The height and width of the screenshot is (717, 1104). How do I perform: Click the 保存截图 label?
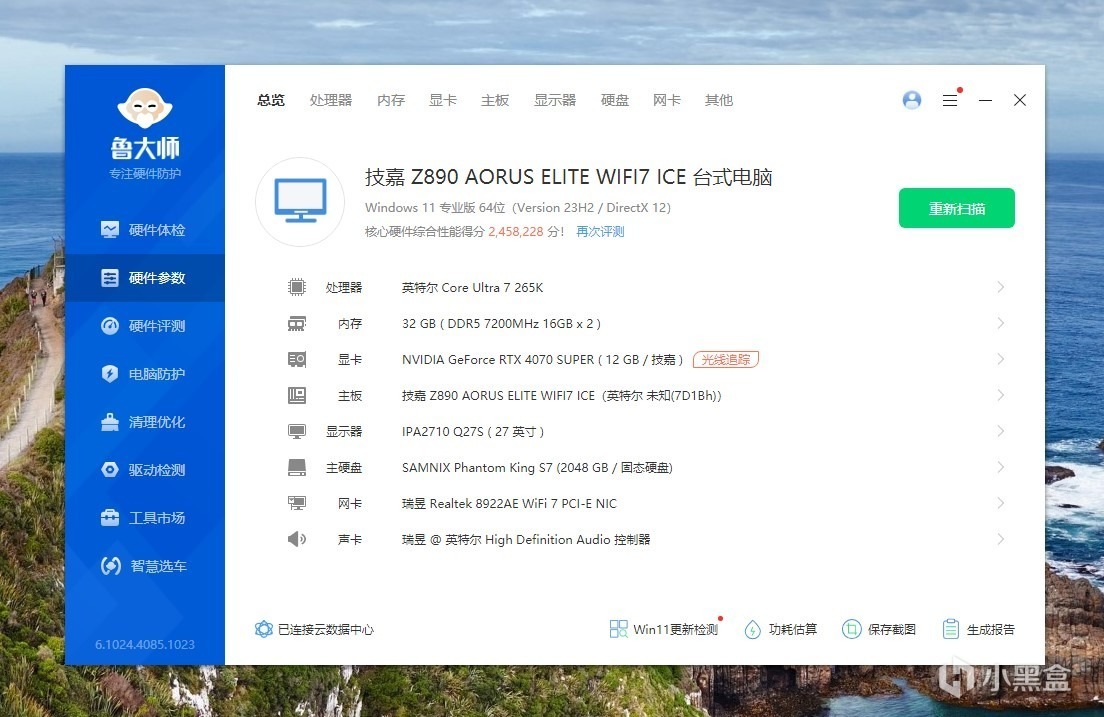(x=892, y=629)
